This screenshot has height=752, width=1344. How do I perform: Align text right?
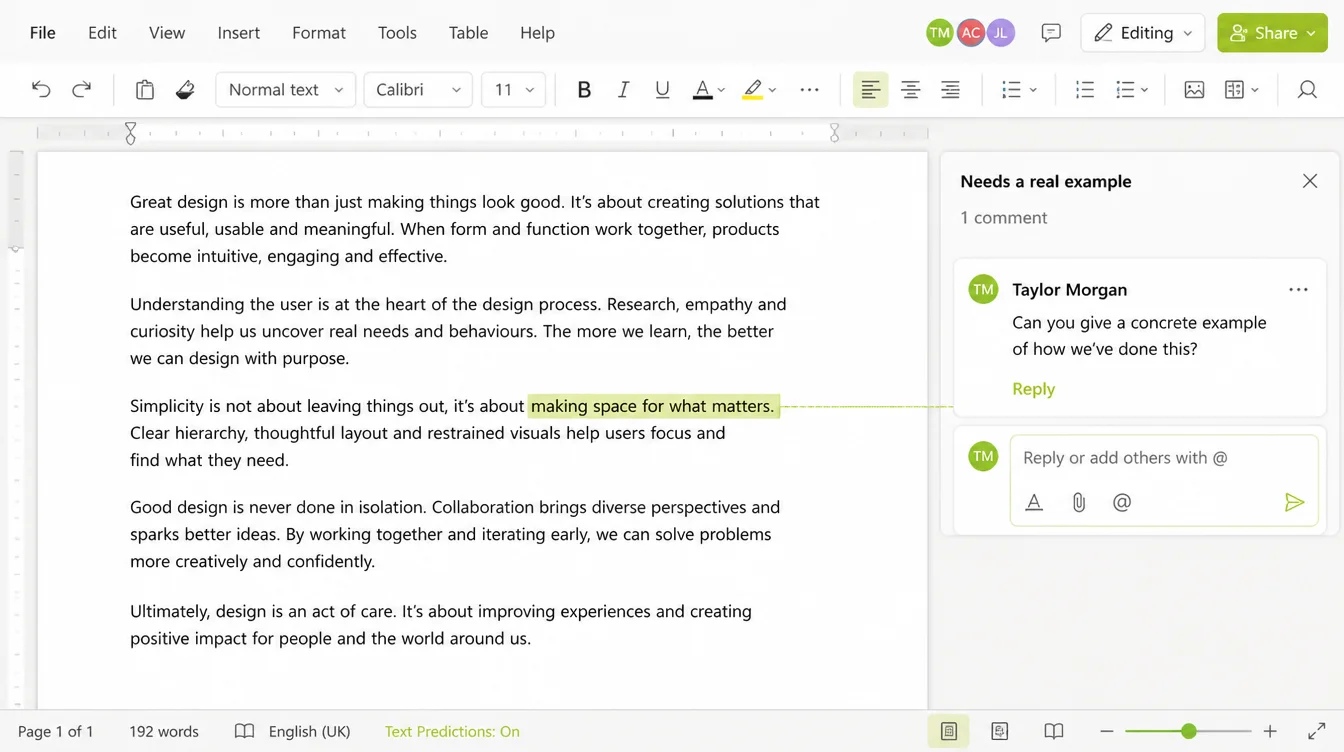click(x=950, y=90)
